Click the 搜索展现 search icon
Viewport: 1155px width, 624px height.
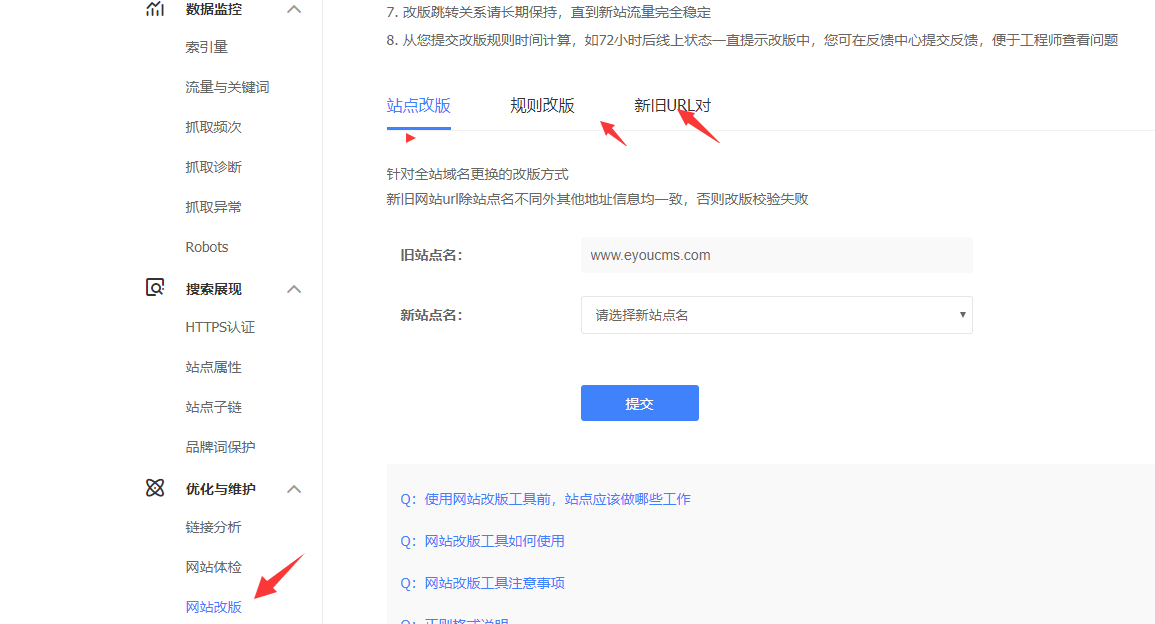(155, 288)
